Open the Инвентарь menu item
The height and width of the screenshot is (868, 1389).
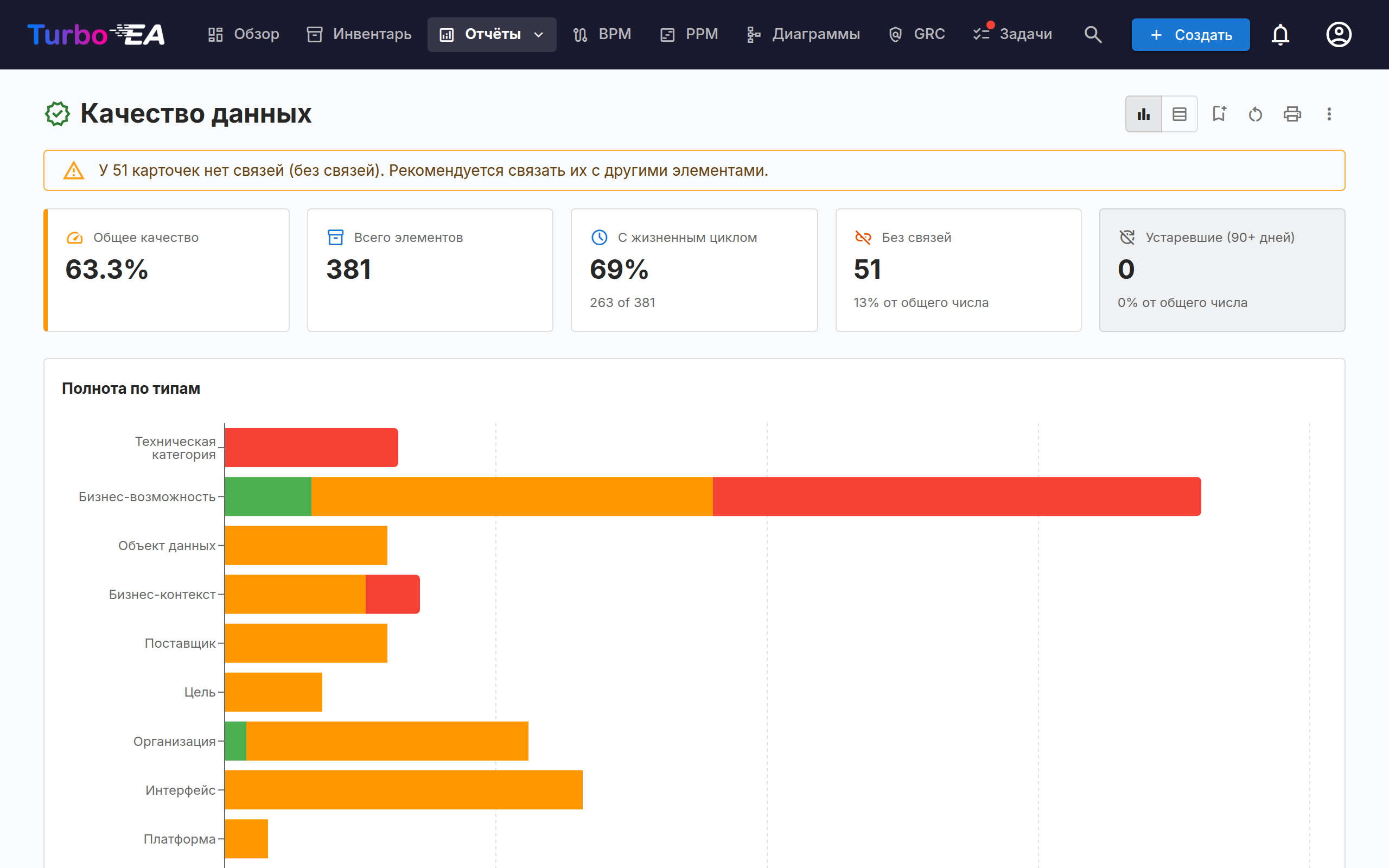click(x=359, y=34)
